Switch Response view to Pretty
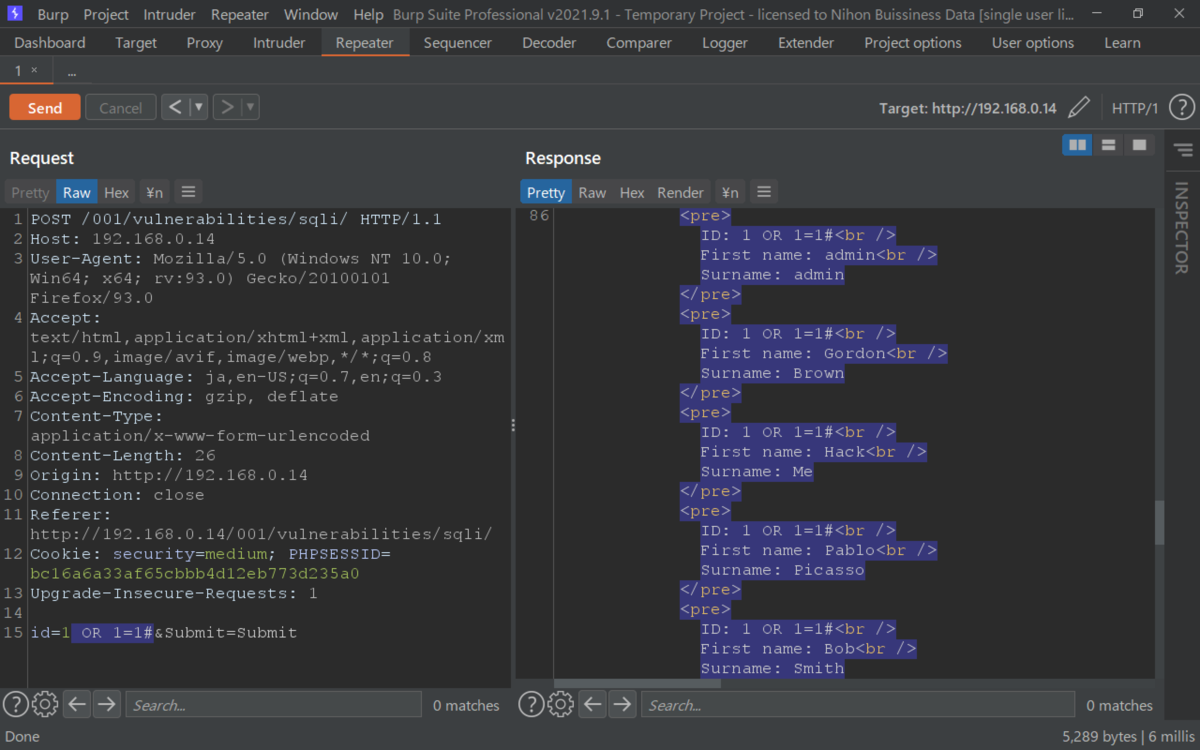The height and width of the screenshot is (750, 1200). [546, 192]
